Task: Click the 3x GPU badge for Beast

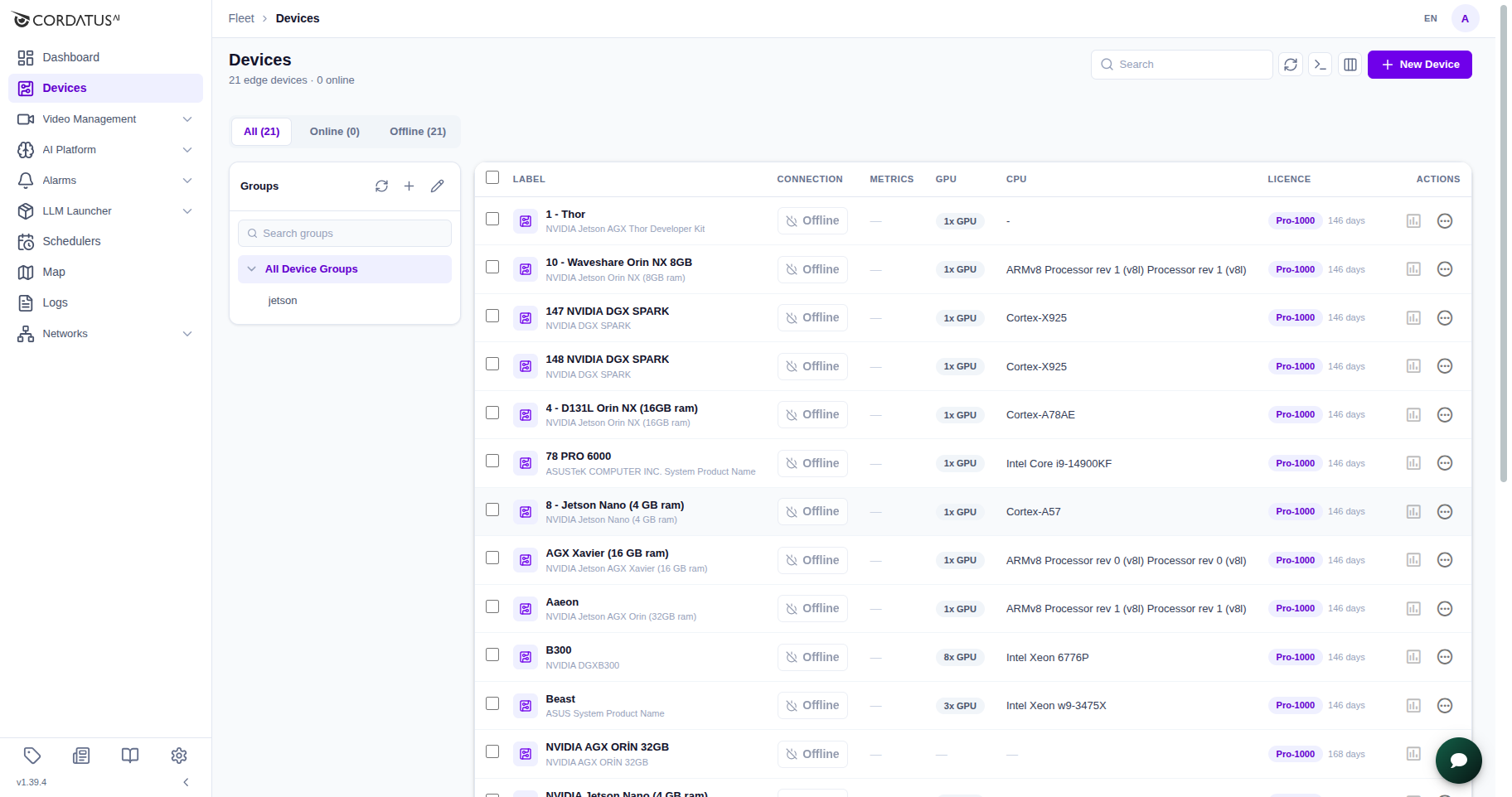Action: click(x=960, y=706)
